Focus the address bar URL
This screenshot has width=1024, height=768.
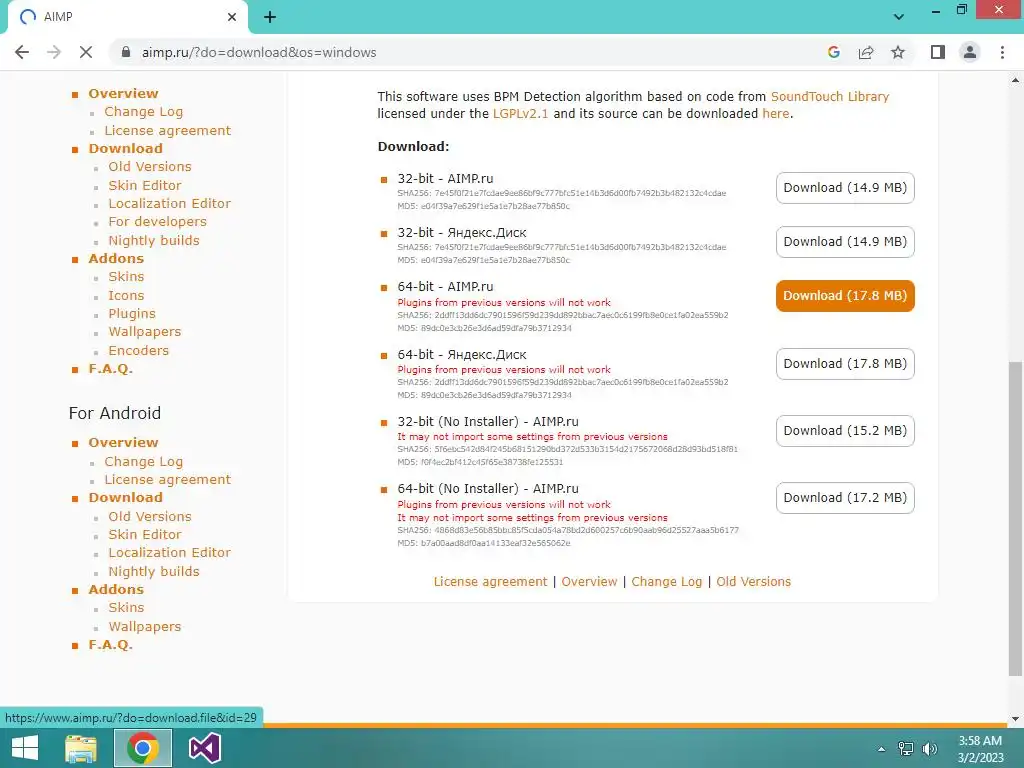click(259, 52)
